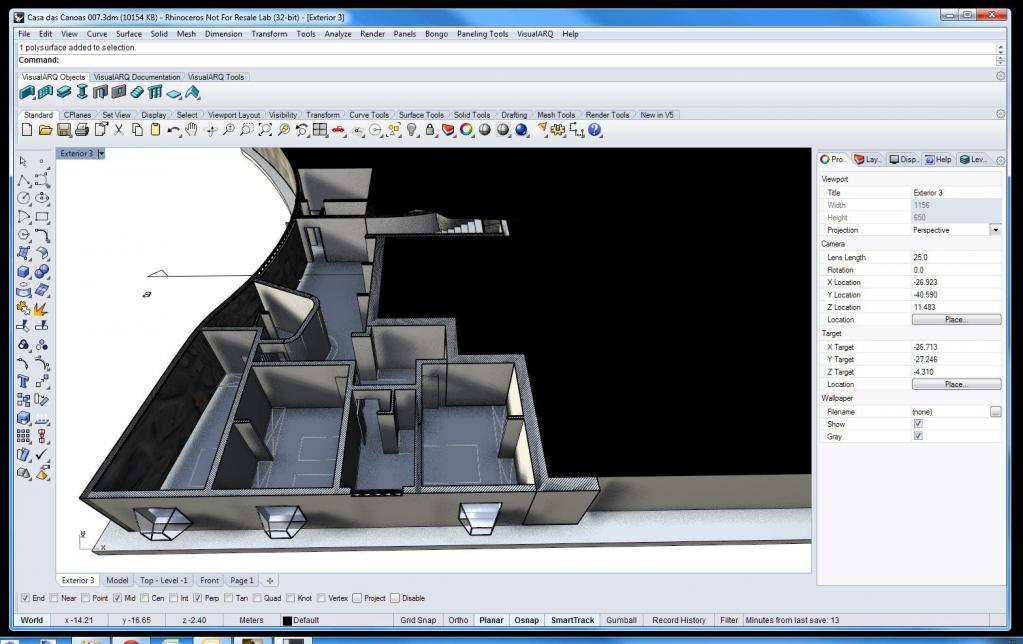Toggle the Perp osnap checkbox
1023x644 pixels.
pyautogui.click(x=198, y=598)
